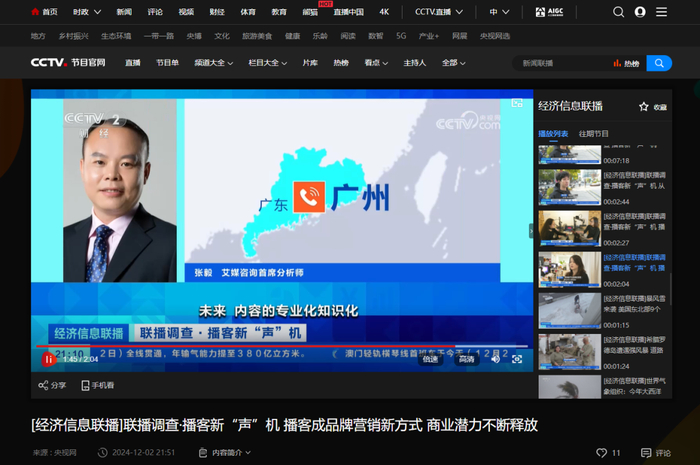
Task: Share the video via 分享
Action: click(52, 385)
